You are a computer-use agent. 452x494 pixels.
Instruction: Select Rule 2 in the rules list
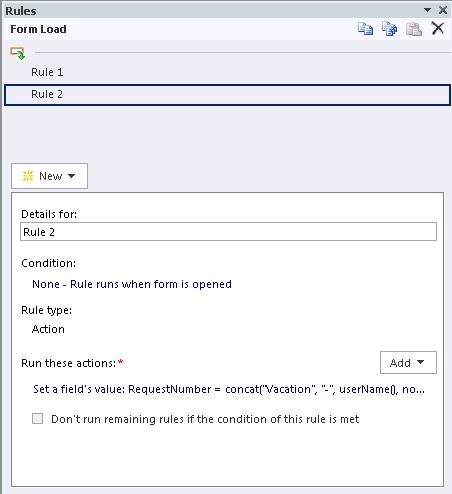227,95
